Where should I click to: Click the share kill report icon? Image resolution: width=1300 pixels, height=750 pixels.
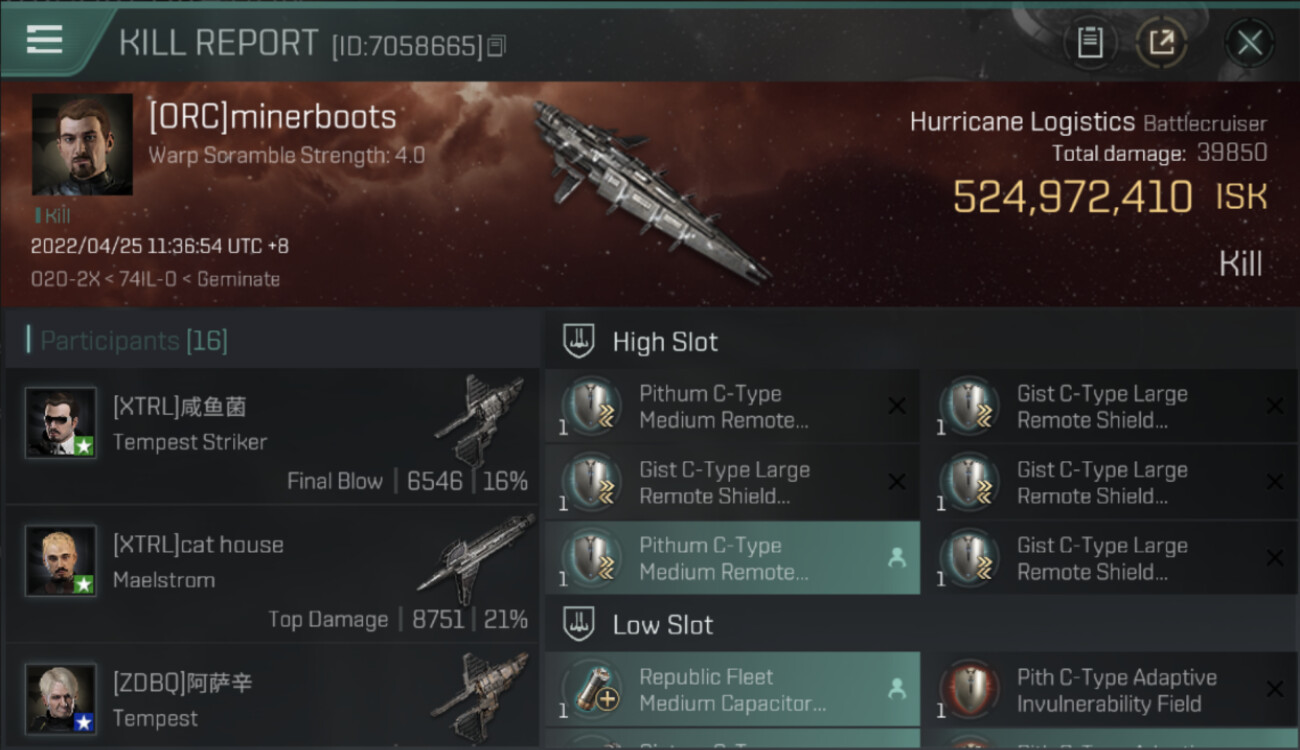(x=1161, y=43)
